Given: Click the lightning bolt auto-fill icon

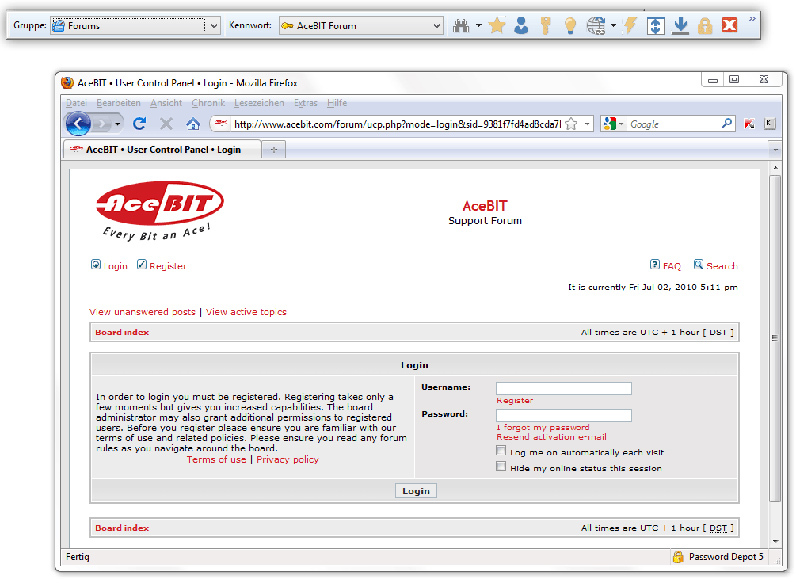Looking at the screenshot, I should coord(631,26).
